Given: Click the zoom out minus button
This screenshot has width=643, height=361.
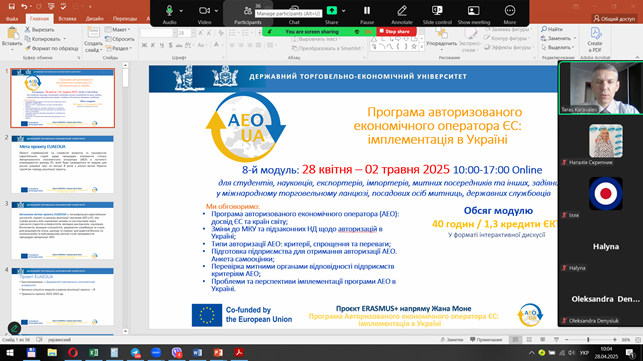Looking at the screenshot, I should [567, 340].
